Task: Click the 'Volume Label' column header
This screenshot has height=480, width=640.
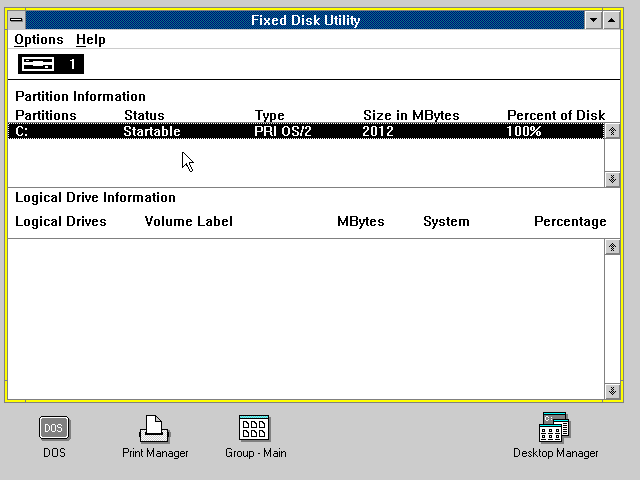Action: [x=189, y=221]
